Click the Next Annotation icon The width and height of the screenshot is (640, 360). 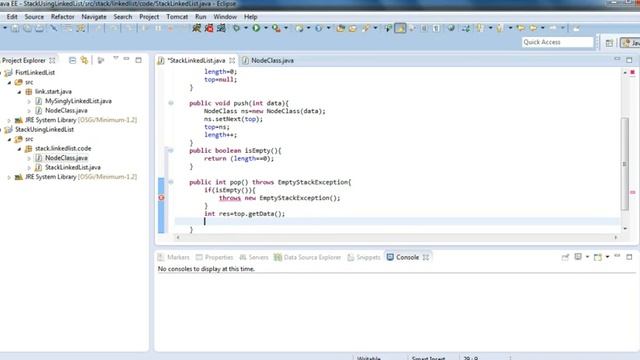[x=481, y=28]
